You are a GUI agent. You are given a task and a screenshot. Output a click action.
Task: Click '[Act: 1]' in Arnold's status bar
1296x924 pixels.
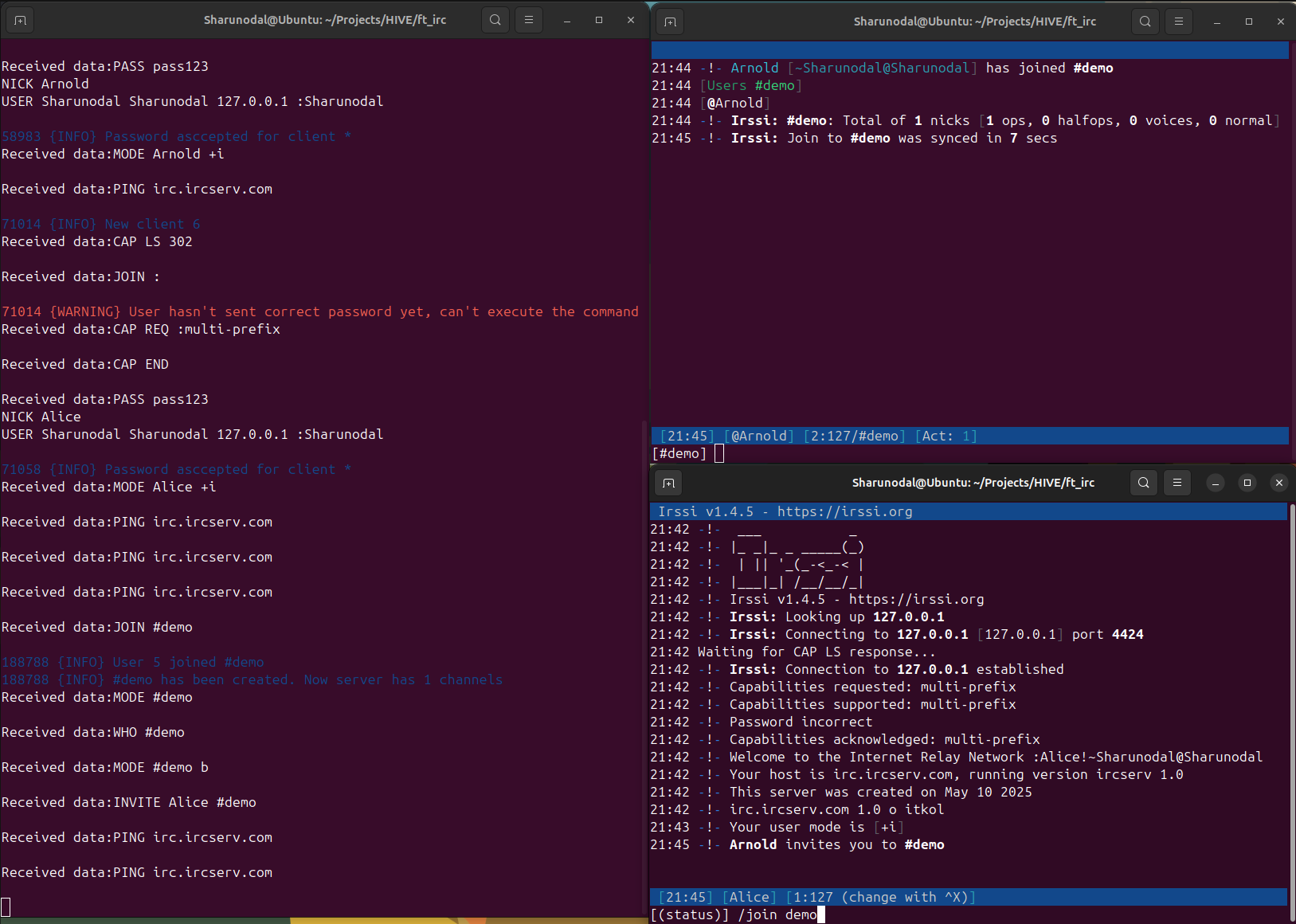click(946, 436)
